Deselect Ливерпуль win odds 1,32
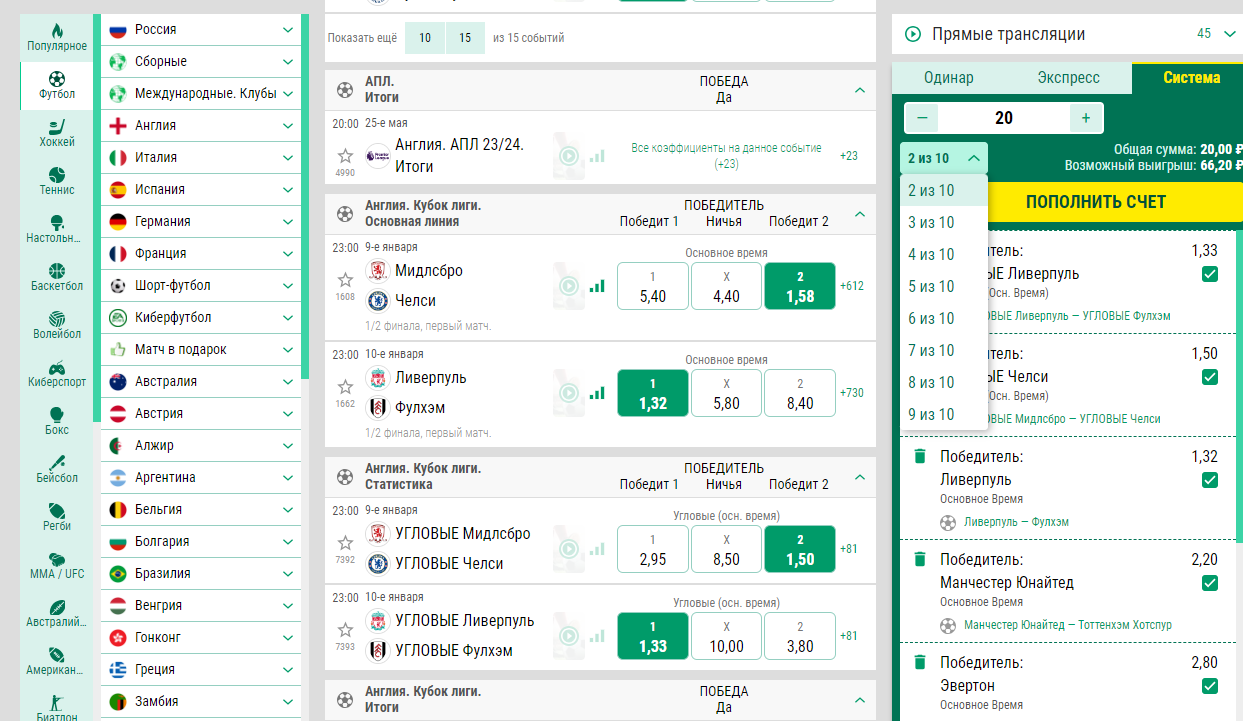The image size is (1243, 721). coord(653,393)
